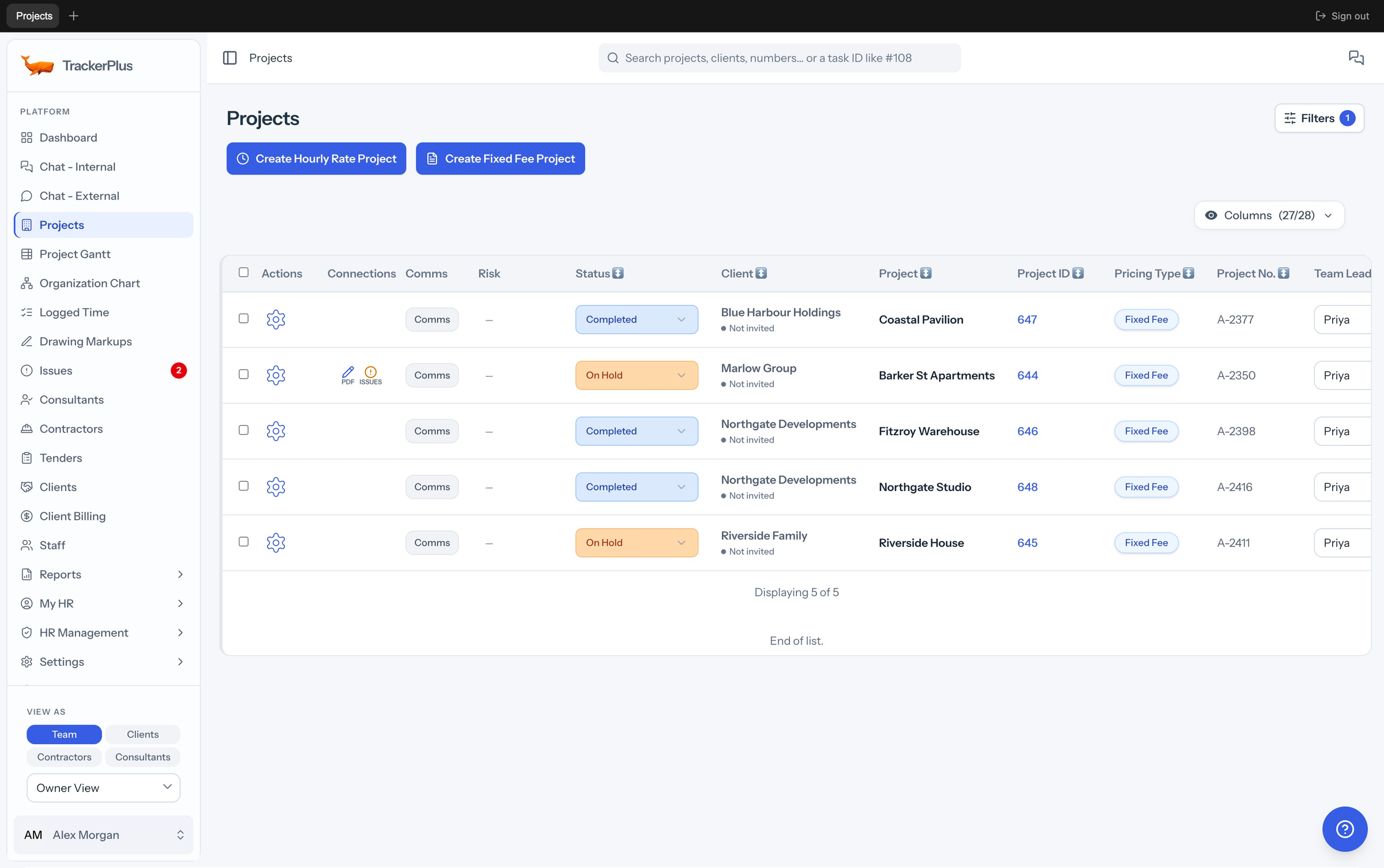Sort by Project No. column icon

click(1283, 273)
